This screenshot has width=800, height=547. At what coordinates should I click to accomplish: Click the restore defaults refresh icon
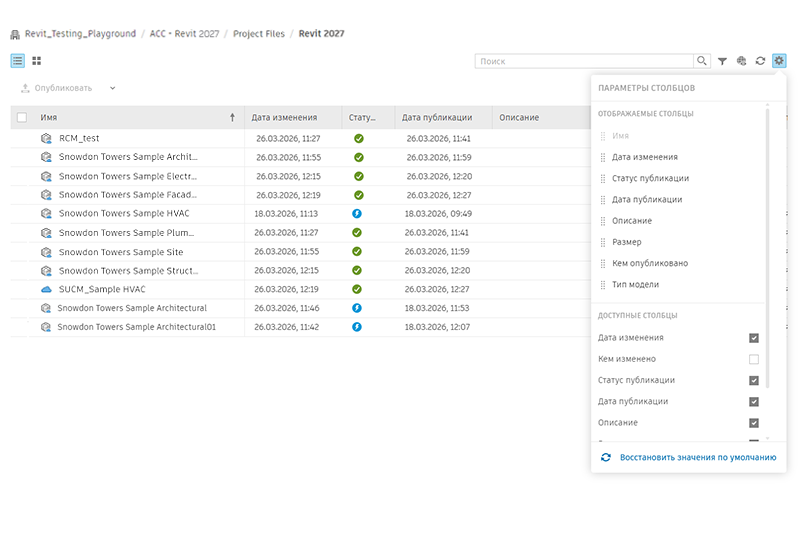pos(606,457)
